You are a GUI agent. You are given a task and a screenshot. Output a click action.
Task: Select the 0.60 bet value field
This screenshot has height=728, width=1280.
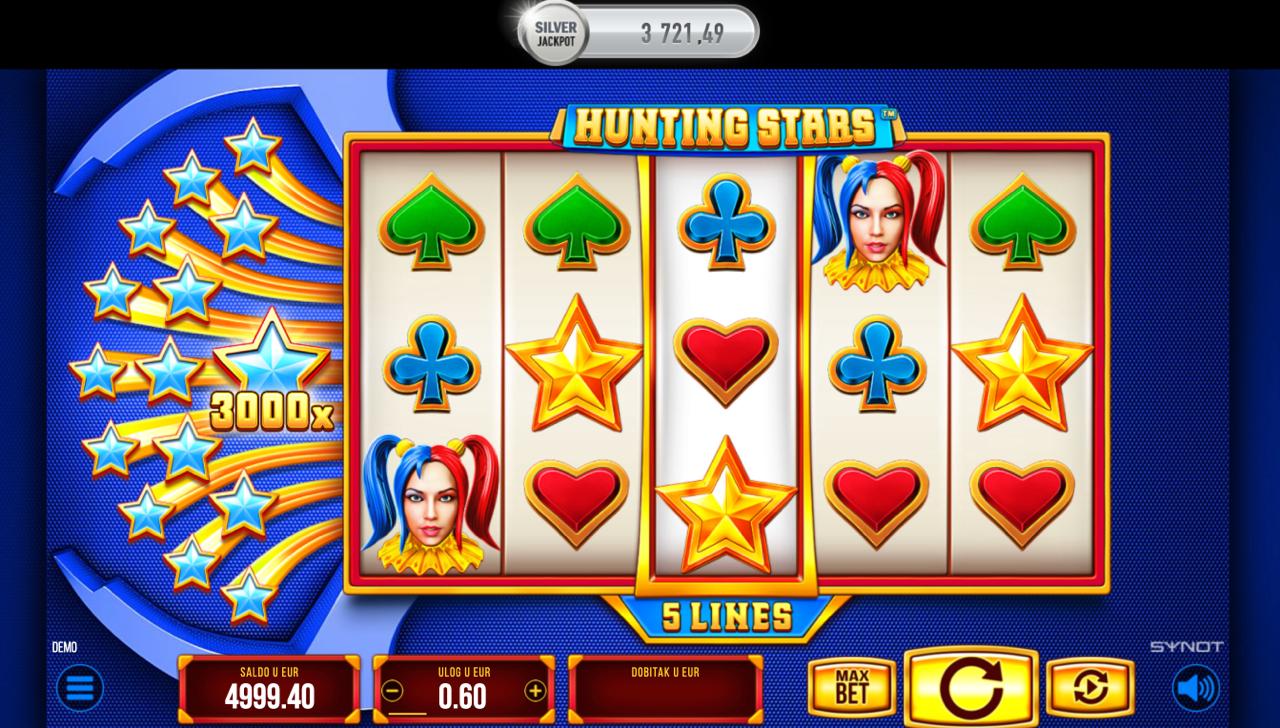pos(463,696)
